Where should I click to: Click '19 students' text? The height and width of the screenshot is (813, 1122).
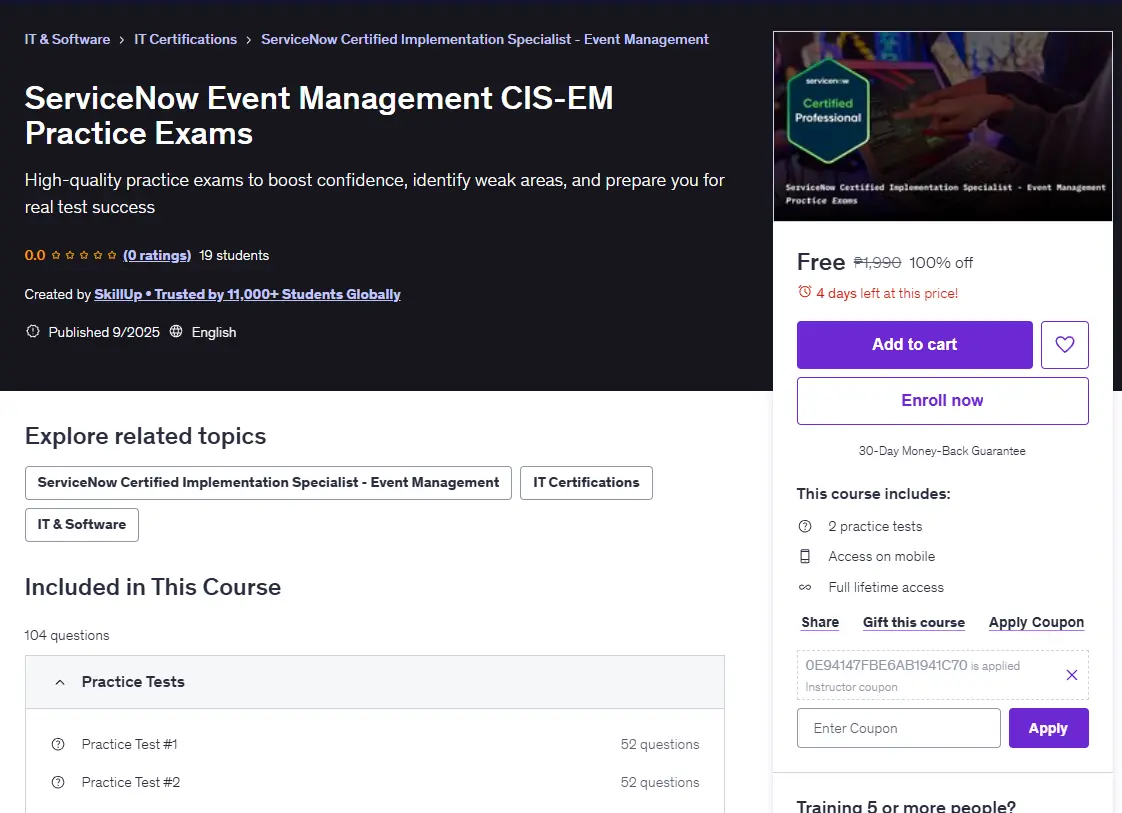coord(234,255)
